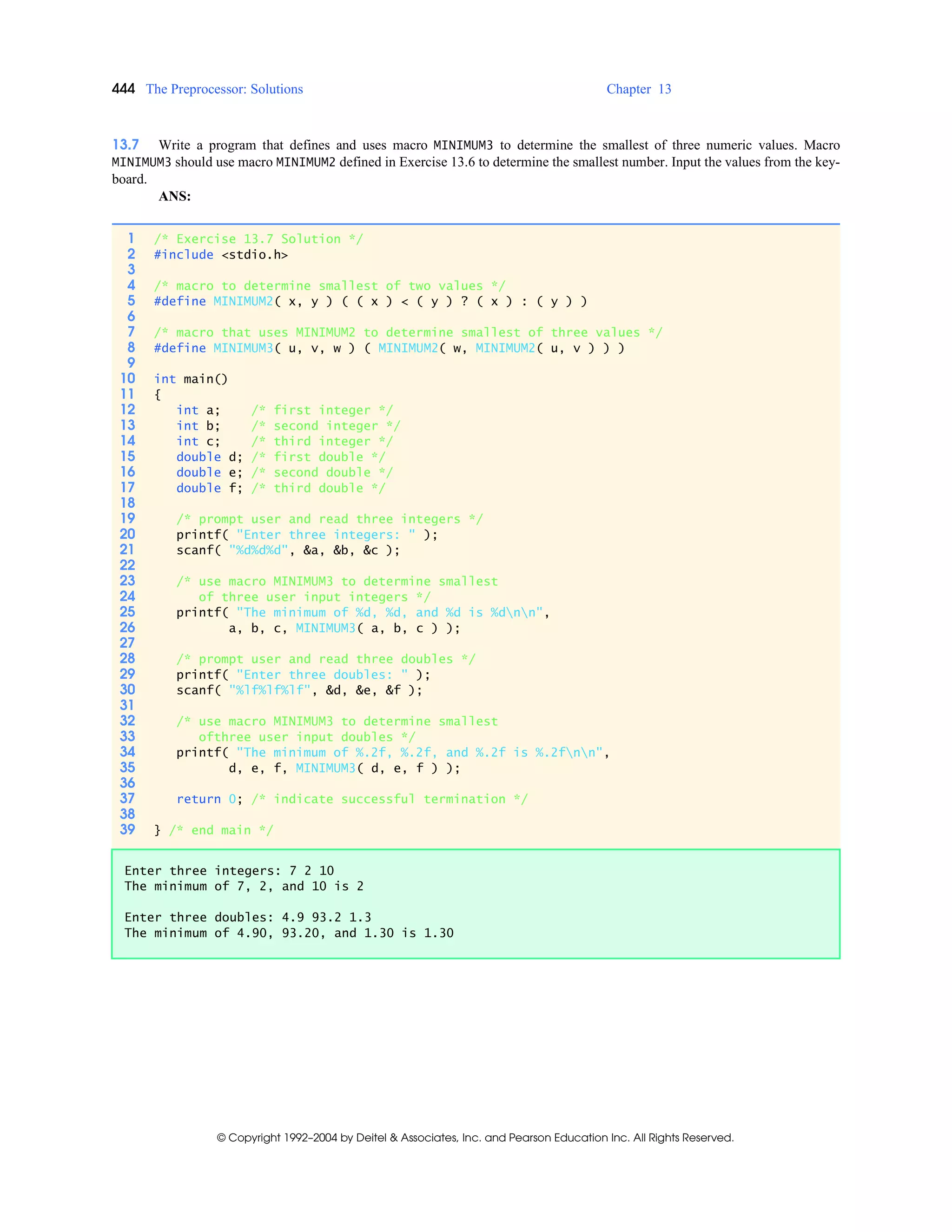Click the Deitel & Associates copyright notice
This screenshot has height=1232, width=952.
pos(476,1138)
